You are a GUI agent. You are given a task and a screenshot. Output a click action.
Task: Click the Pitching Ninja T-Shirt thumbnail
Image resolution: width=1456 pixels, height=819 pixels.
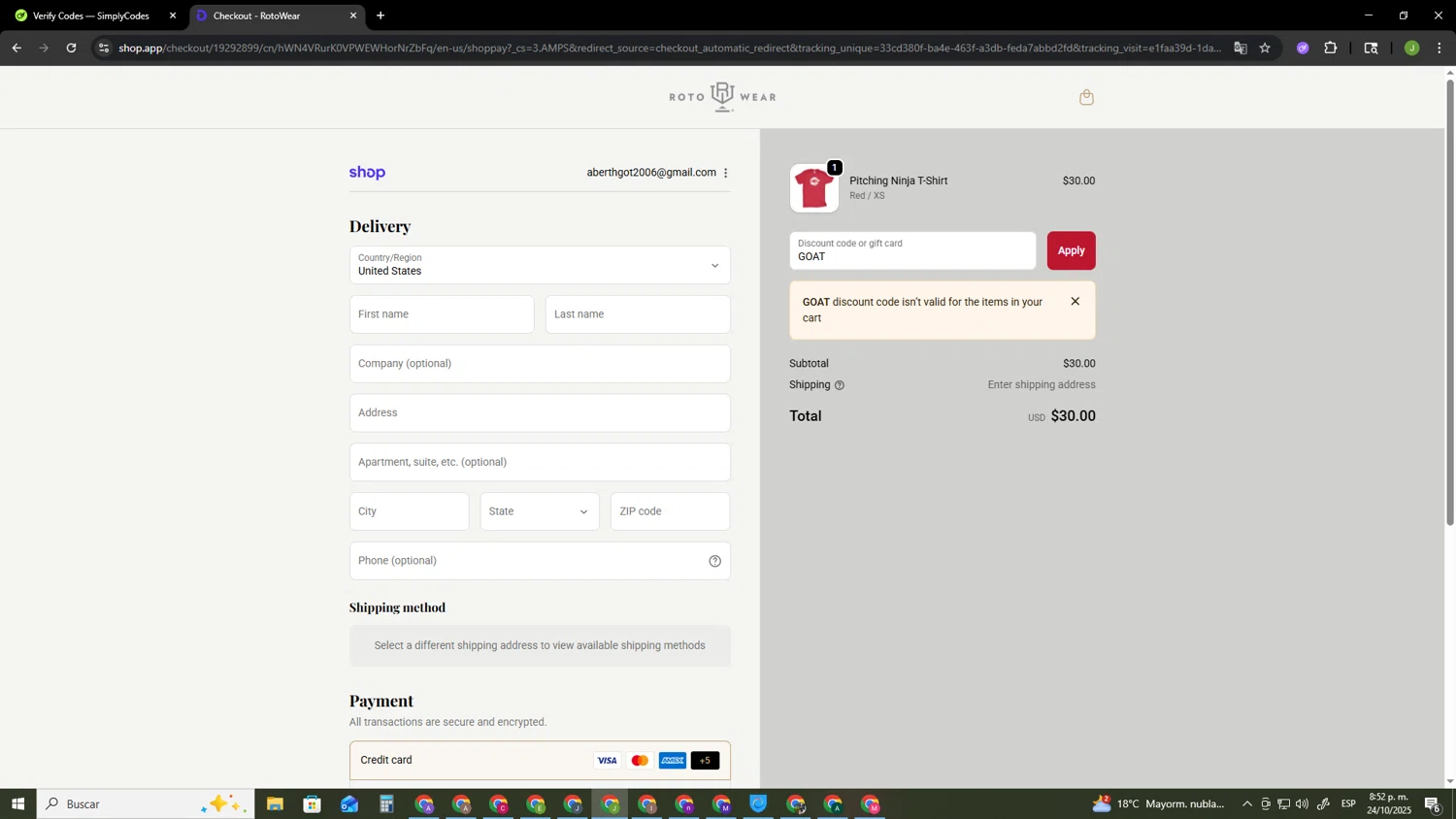813,188
